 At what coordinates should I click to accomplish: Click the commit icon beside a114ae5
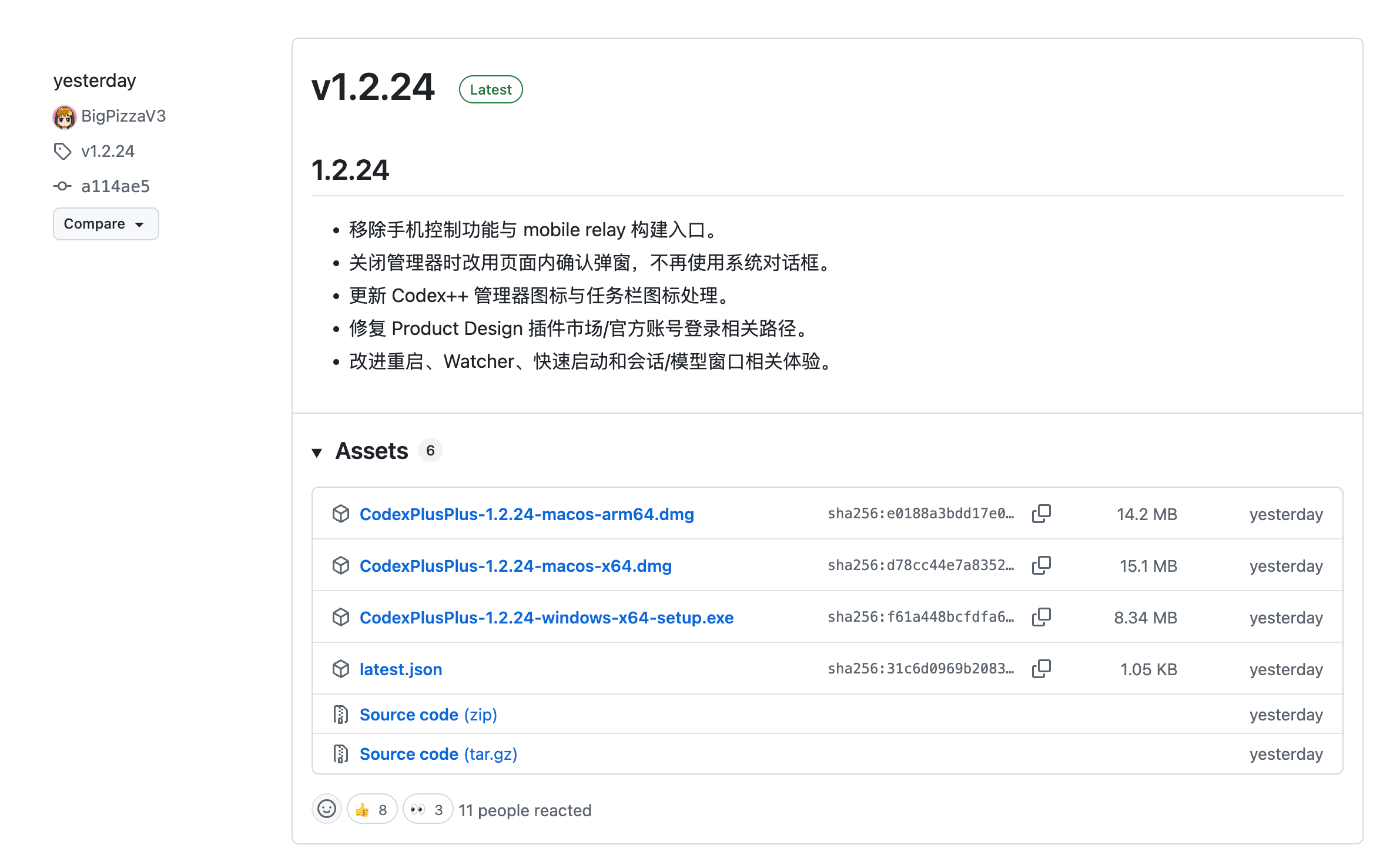(x=62, y=186)
